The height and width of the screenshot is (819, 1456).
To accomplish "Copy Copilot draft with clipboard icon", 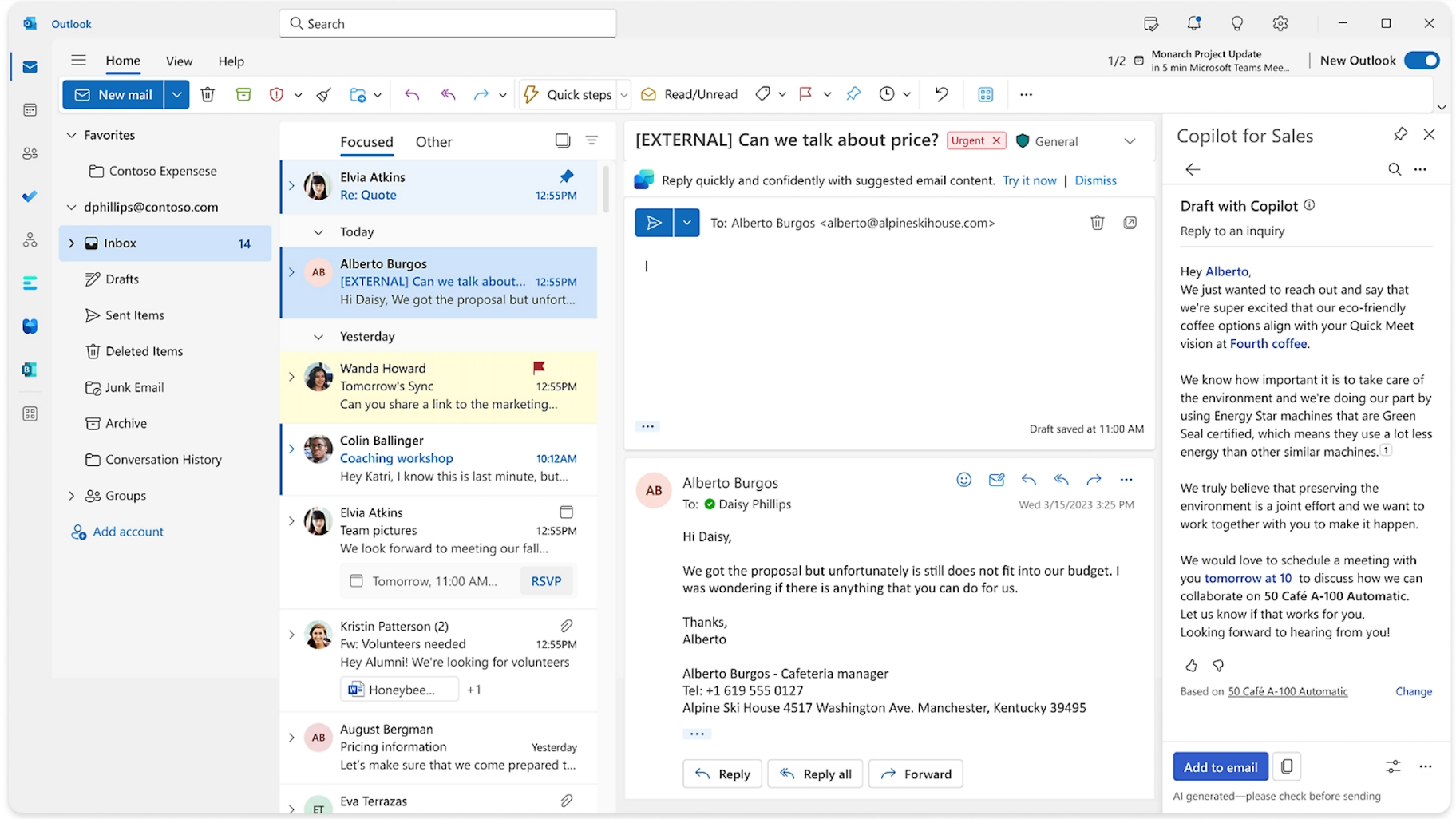I will 1287,766.
